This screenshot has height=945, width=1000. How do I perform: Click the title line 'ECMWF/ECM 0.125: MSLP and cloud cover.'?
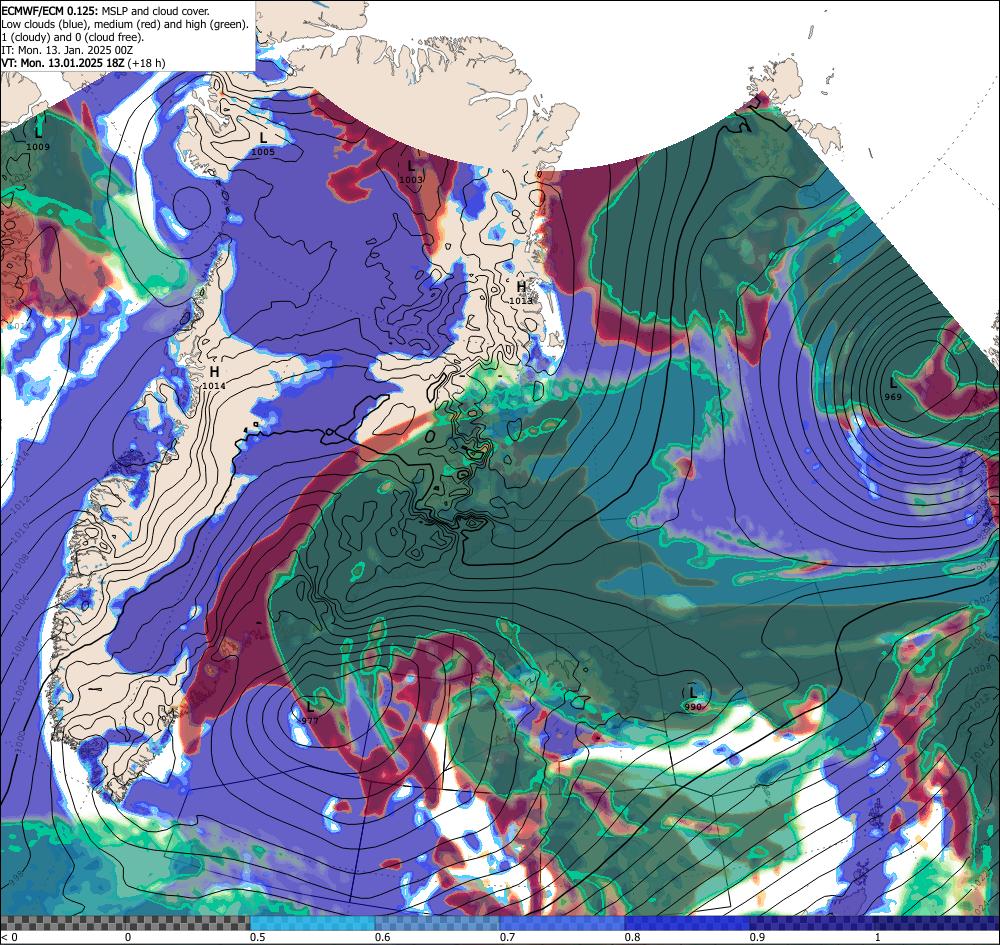point(105,11)
